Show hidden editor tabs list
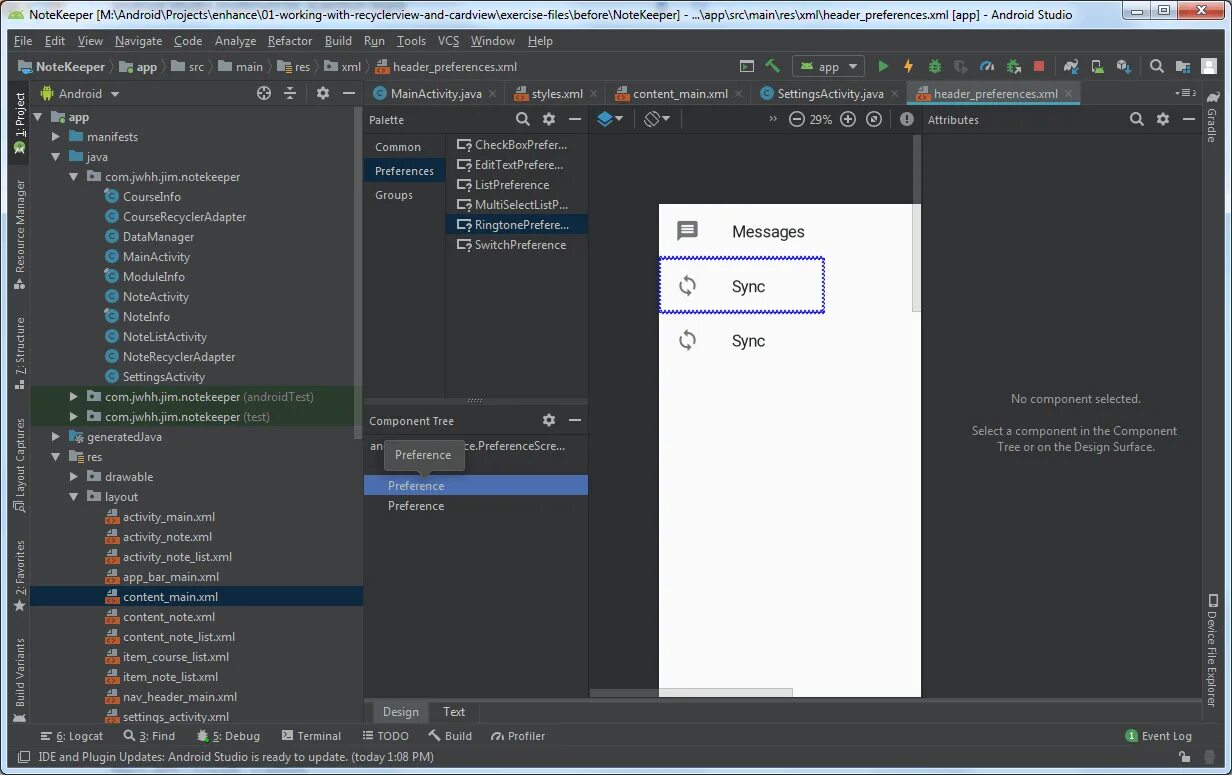This screenshot has width=1232, height=775. coord(1187,93)
